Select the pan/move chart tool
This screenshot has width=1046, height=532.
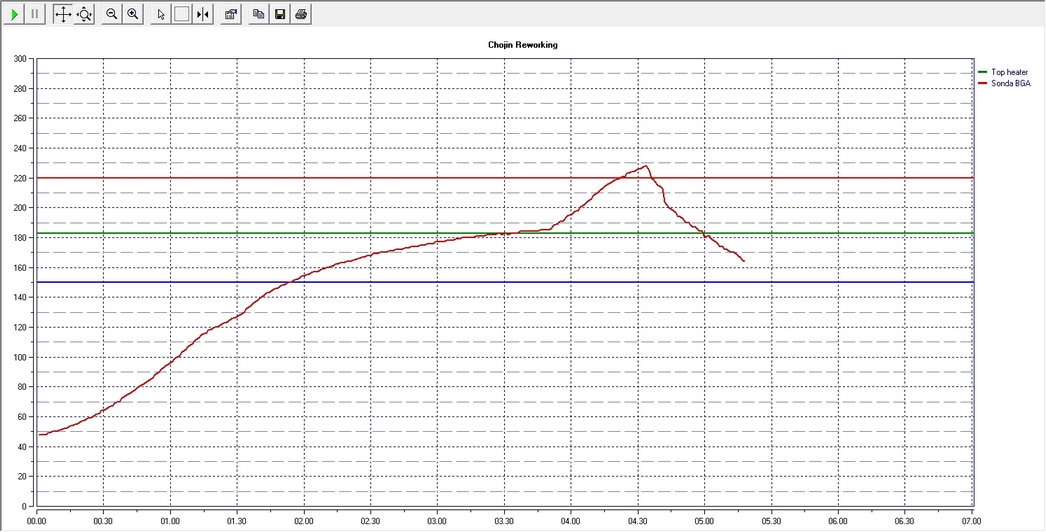point(62,15)
